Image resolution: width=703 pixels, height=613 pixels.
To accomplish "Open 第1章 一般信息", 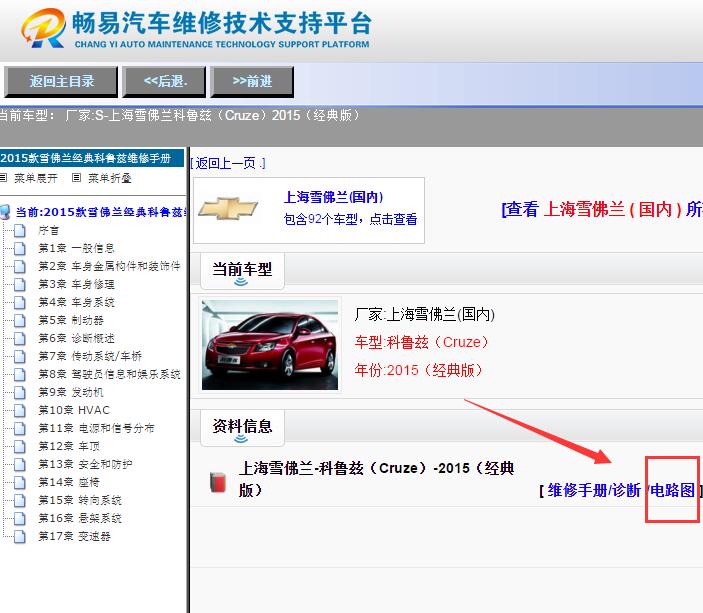I will 76,248.
